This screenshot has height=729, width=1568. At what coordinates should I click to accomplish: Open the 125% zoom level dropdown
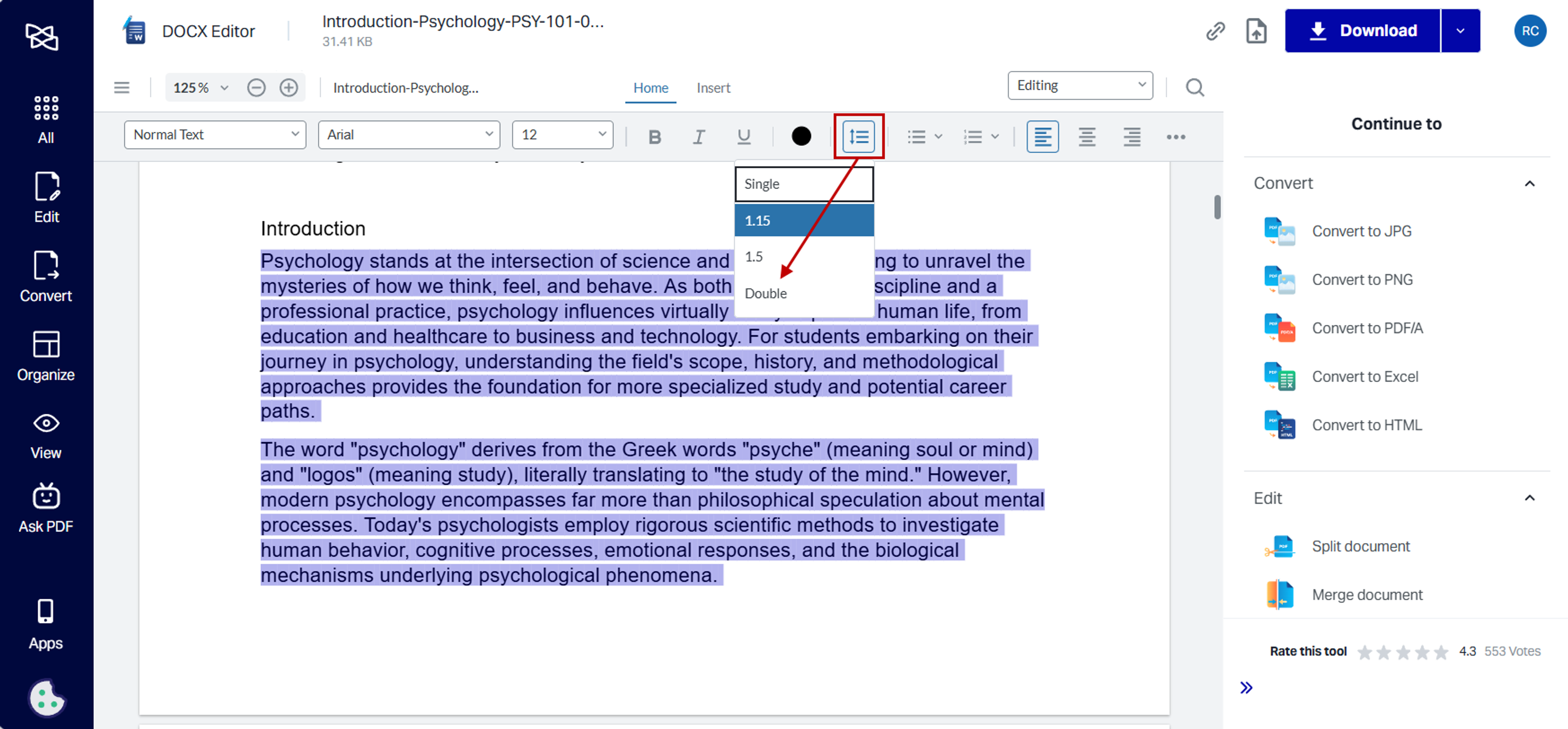point(201,88)
